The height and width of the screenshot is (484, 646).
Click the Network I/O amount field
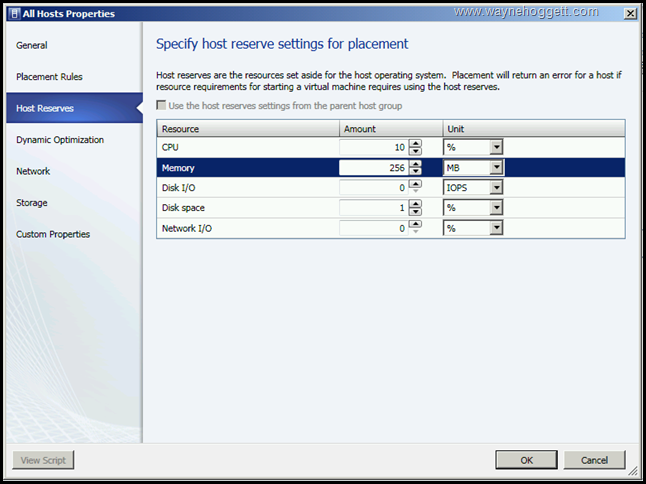374,228
